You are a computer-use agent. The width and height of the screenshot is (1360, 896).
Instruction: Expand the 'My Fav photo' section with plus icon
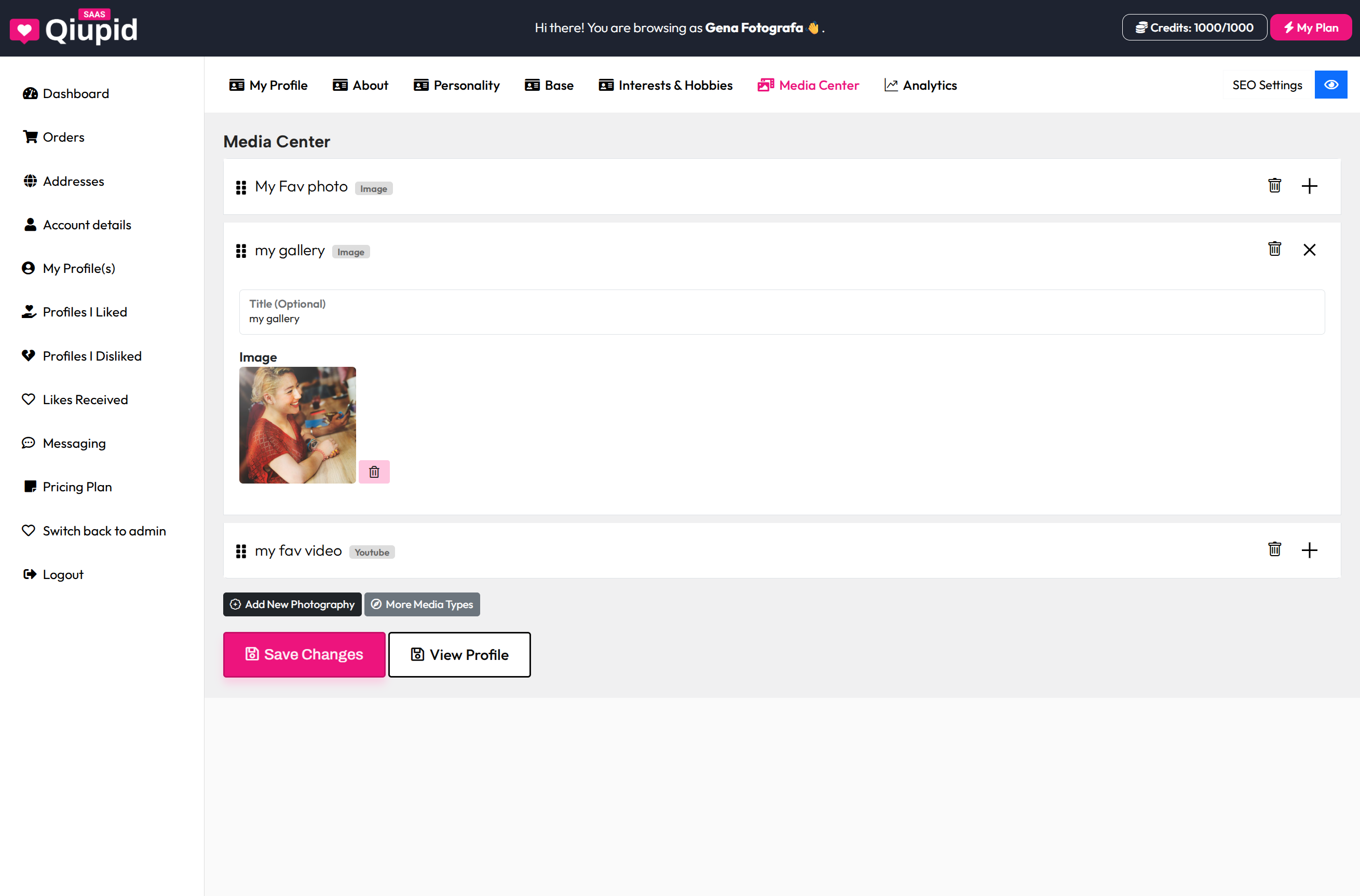1310,185
